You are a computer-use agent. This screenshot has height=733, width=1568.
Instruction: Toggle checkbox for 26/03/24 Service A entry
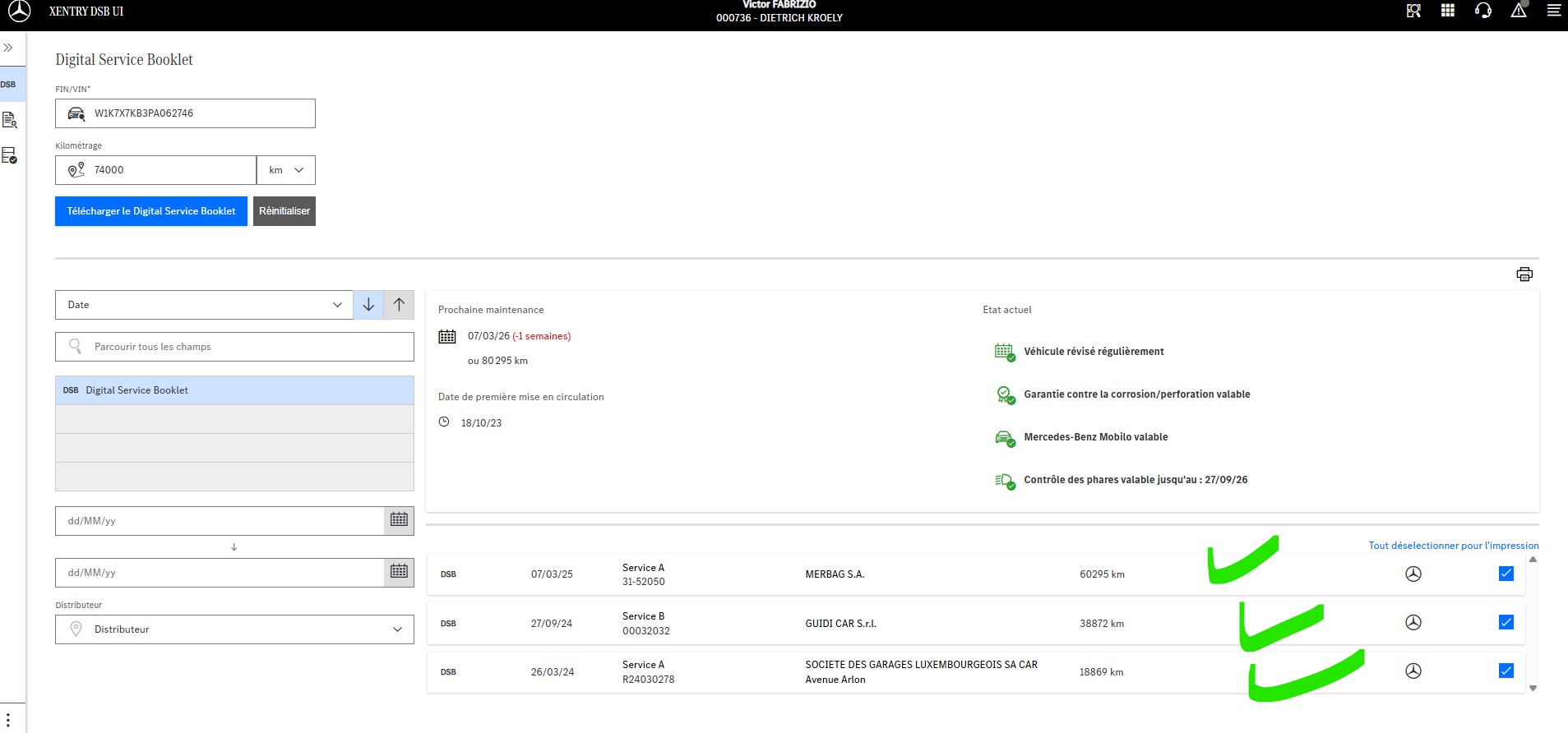click(x=1506, y=671)
